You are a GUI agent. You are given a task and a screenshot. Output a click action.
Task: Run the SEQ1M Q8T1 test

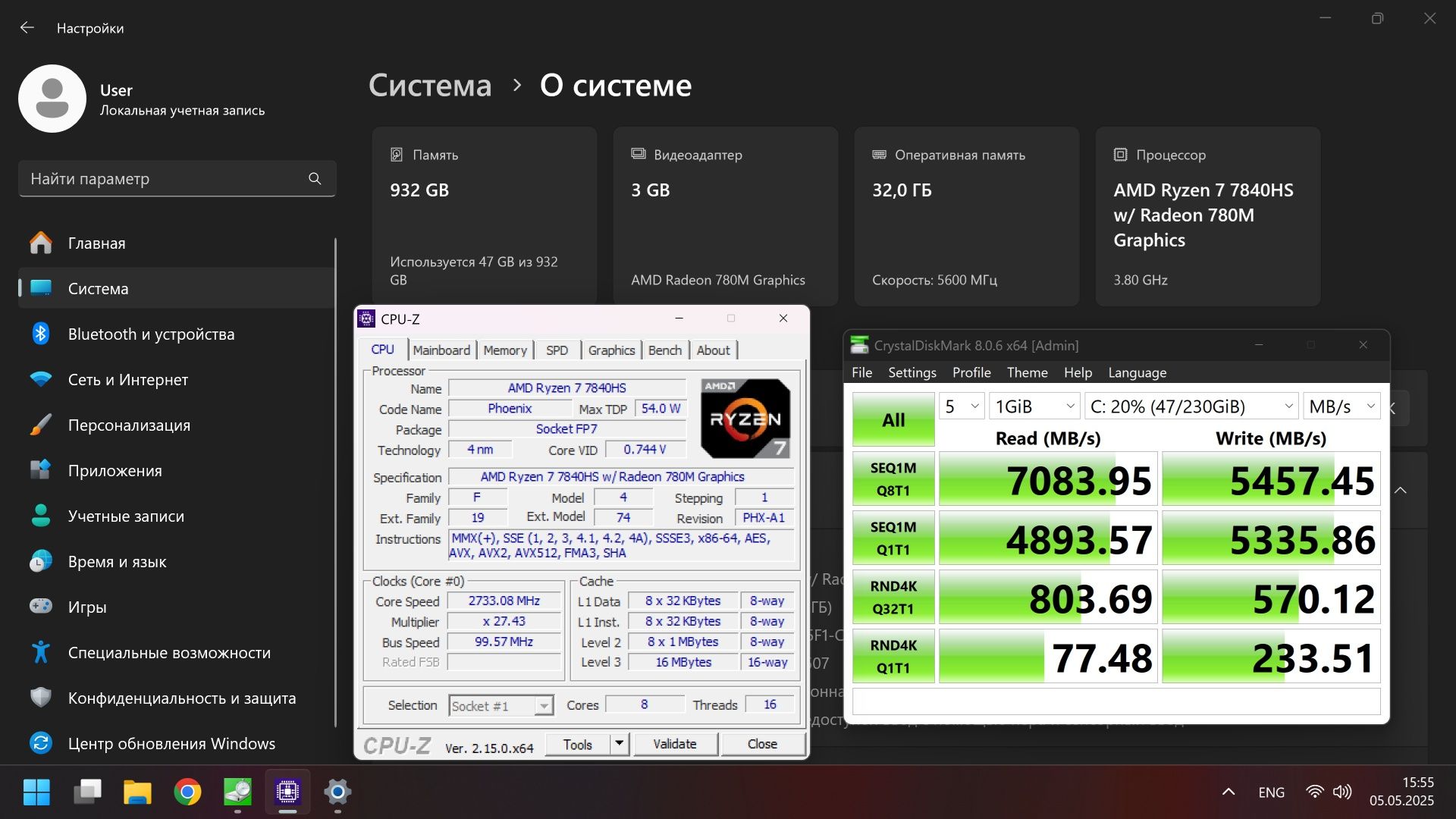(893, 479)
